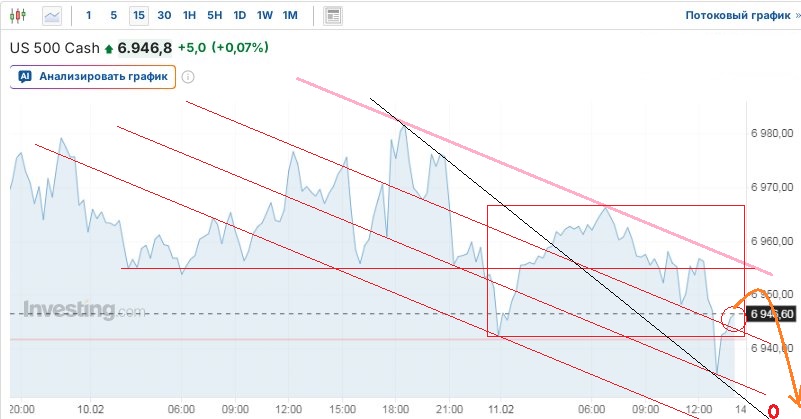Set timeframe to 5 minutes
801x419 pixels.
coord(113,16)
